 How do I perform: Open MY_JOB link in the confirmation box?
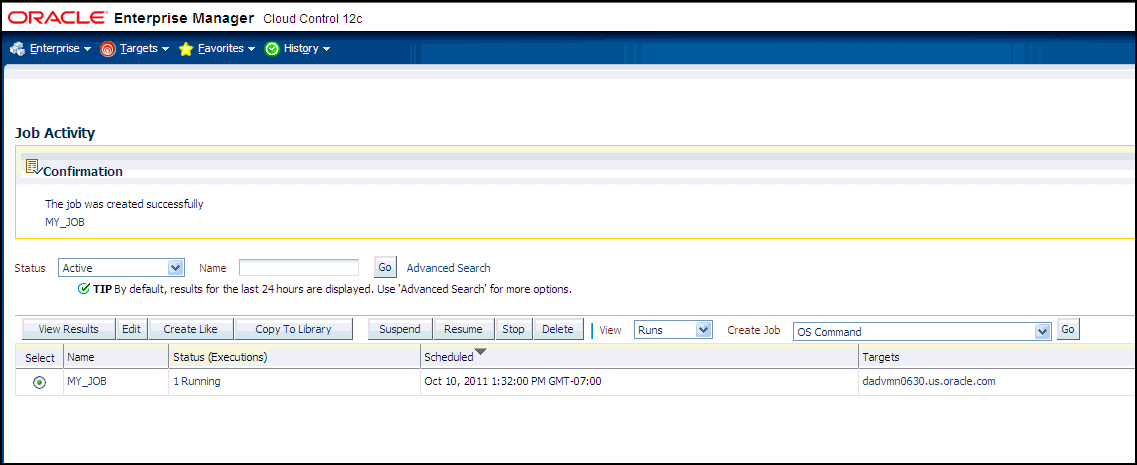[65, 222]
